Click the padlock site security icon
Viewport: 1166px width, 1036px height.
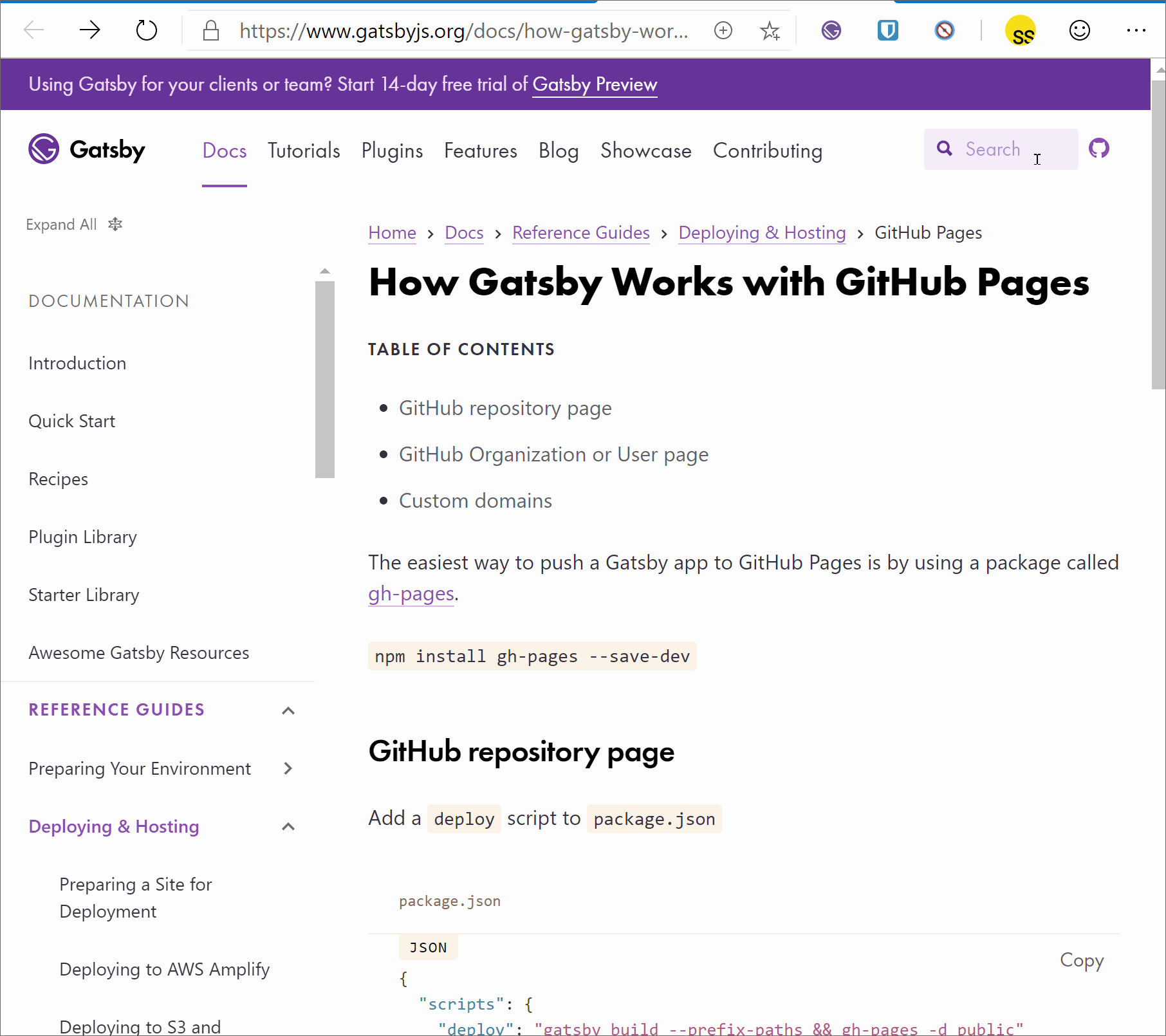[x=211, y=30]
